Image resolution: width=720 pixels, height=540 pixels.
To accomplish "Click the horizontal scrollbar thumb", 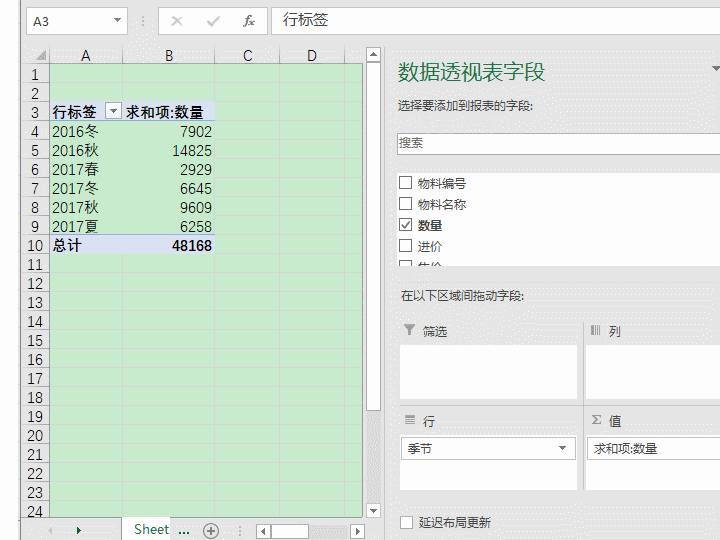I will coord(289,531).
